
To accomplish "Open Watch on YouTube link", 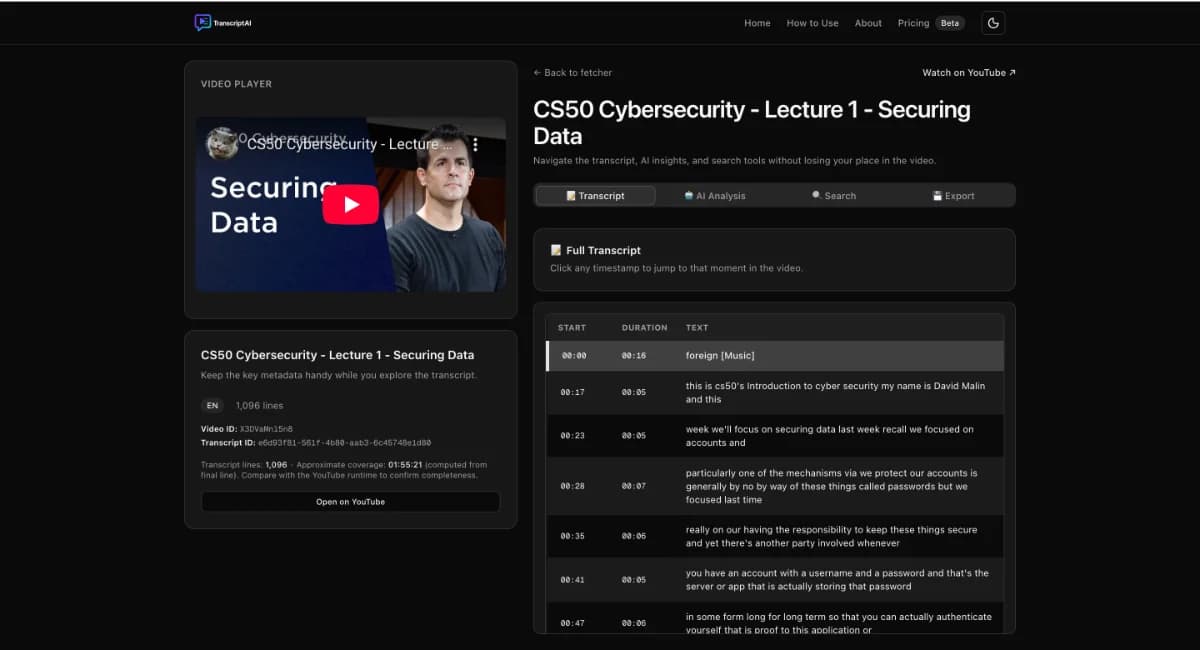I will point(968,73).
